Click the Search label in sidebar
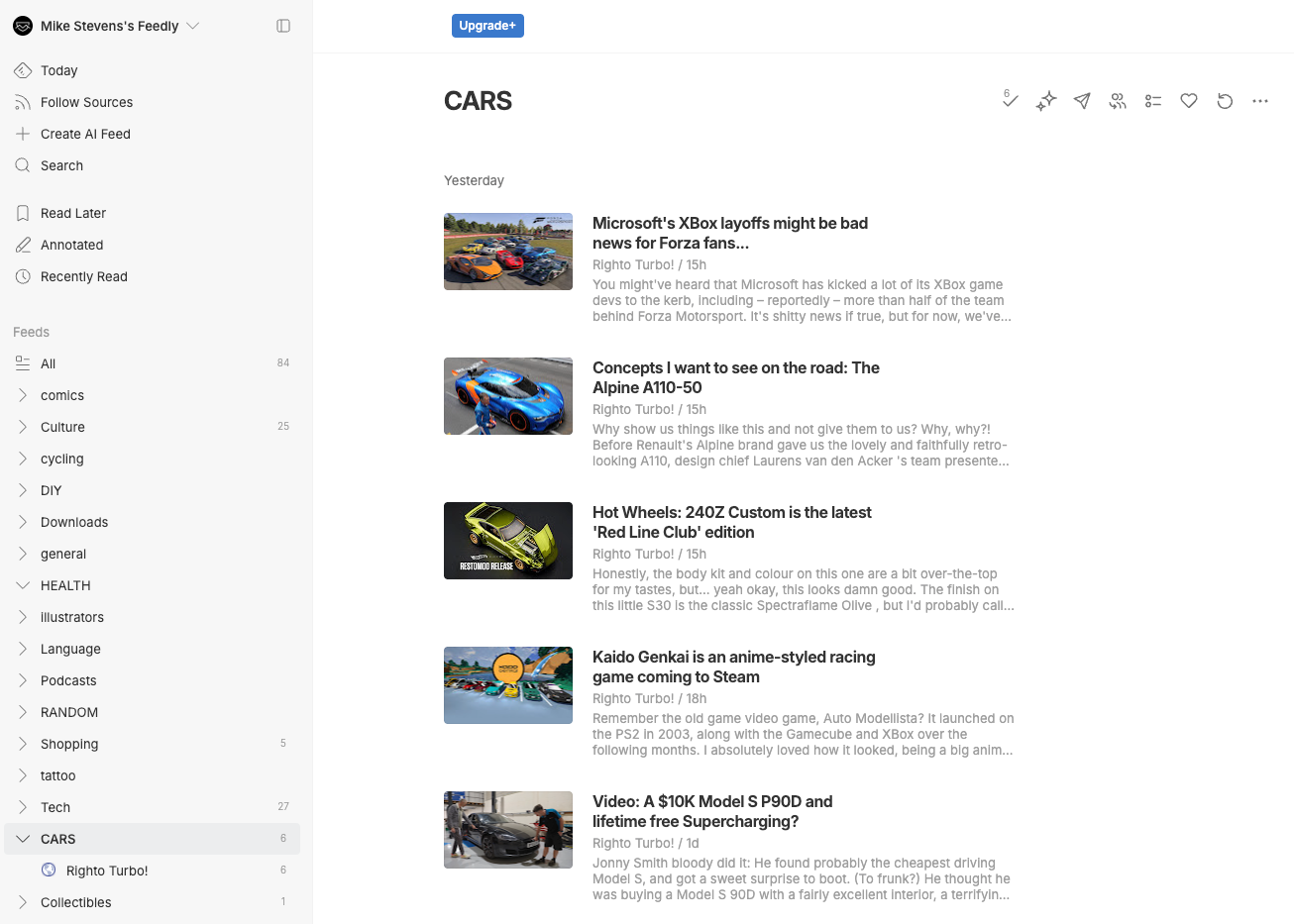Screen dimensions: 1294x924 pos(61,165)
